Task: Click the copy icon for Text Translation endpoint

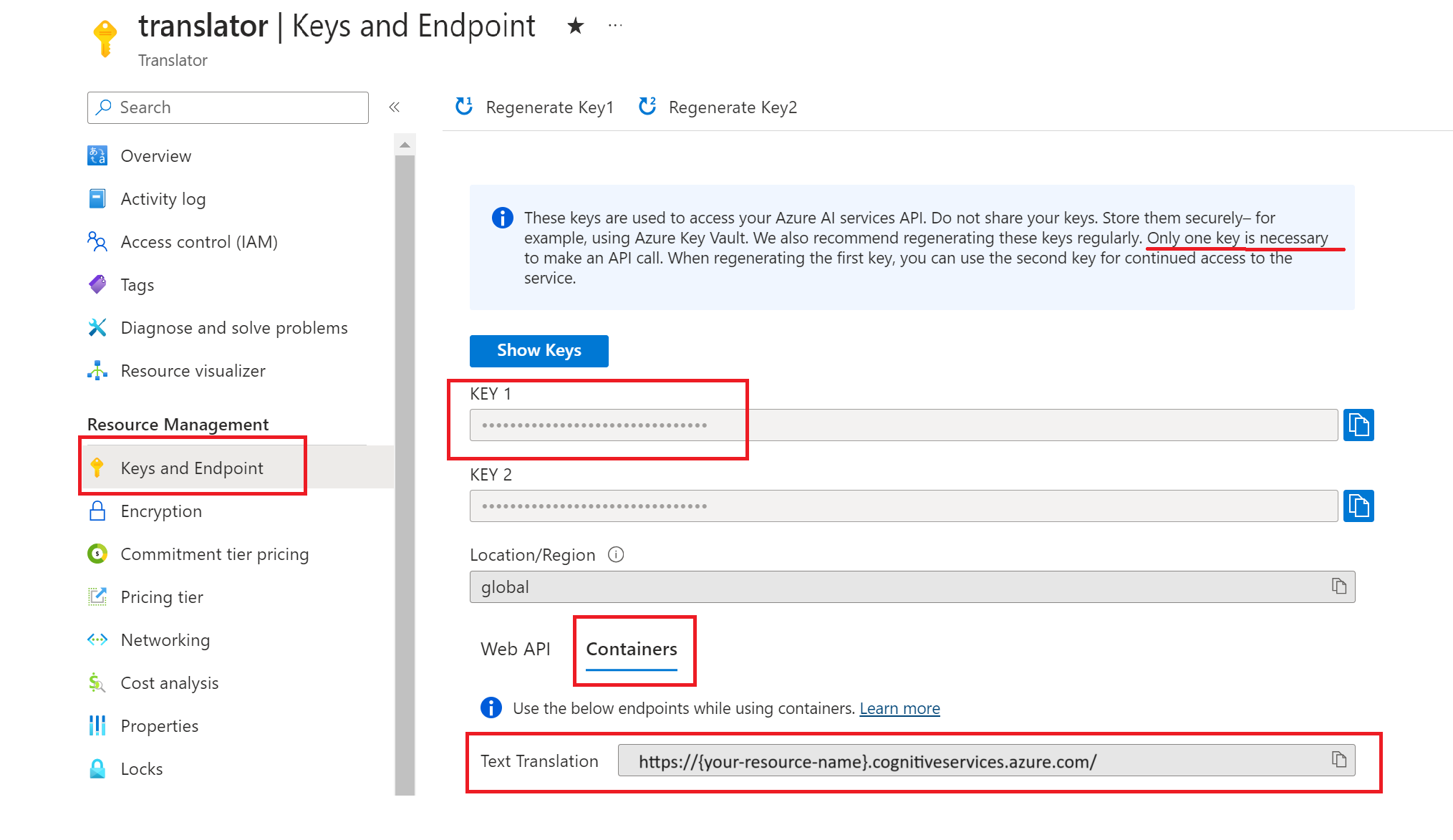Action: pyautogui.click(x=1339, y=760)
